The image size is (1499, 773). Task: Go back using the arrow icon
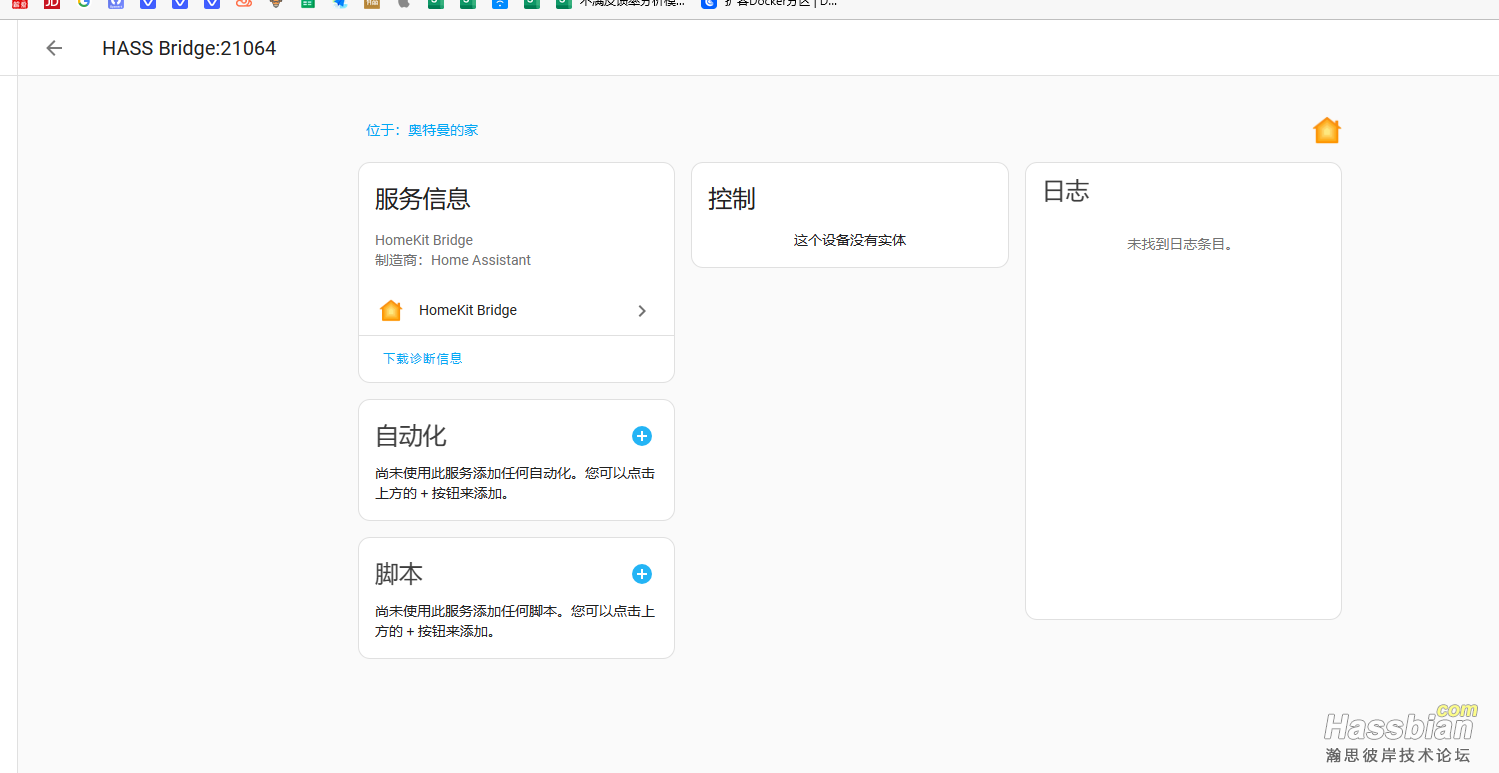click(x=54, y=48)
